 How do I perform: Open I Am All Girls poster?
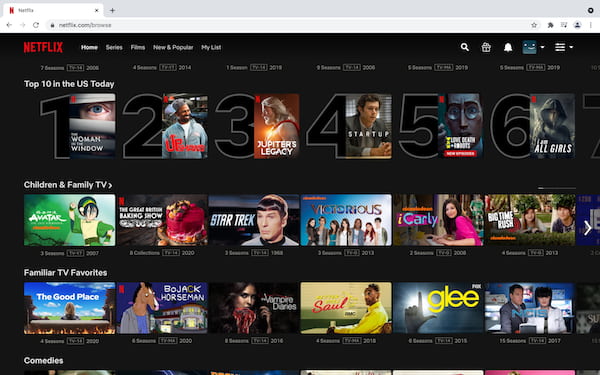tap(552, 126)
